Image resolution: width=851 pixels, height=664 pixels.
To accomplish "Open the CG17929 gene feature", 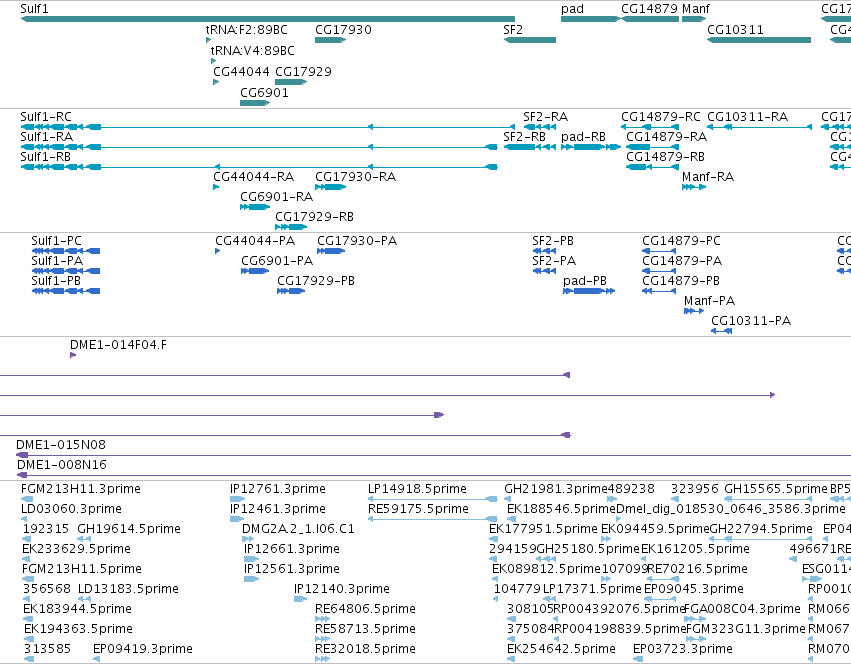I will [291, 82].
